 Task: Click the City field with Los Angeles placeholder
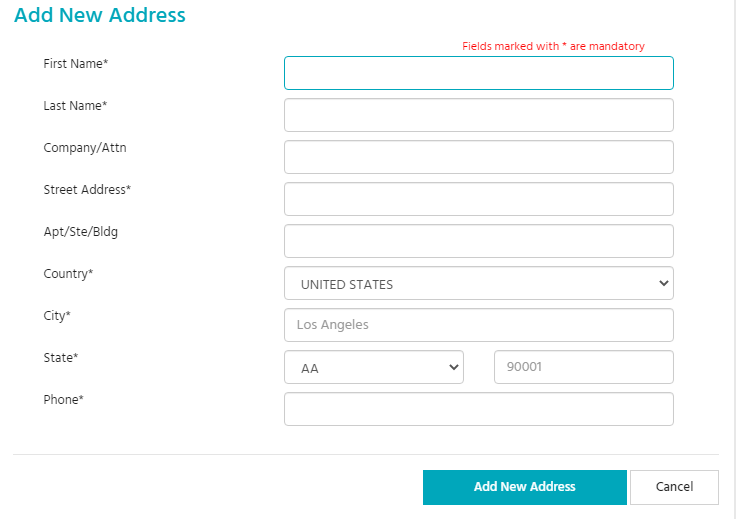pos(478,325)
